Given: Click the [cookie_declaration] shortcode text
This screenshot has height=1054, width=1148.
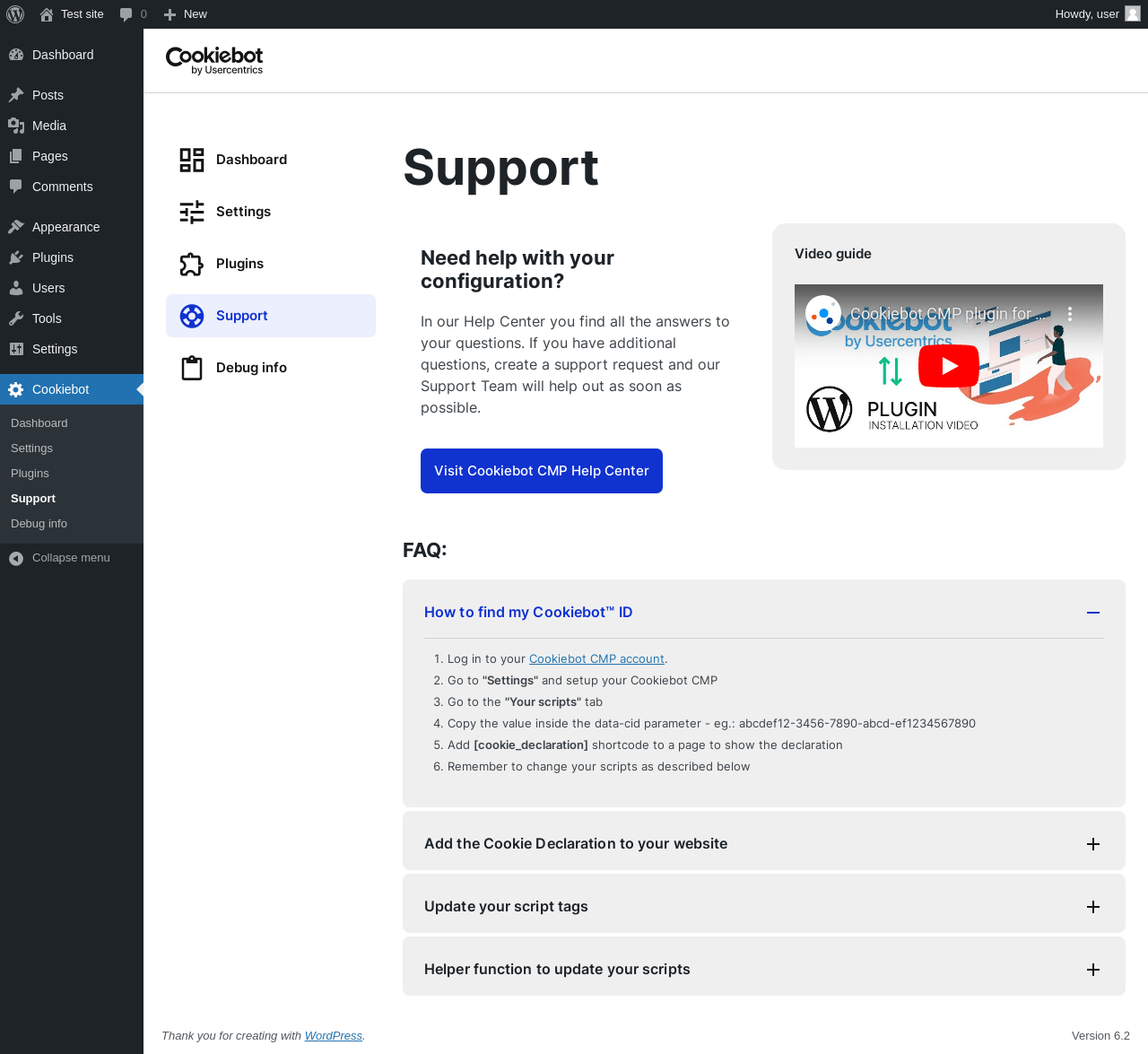Looking at the screenshot, I should pyautogui.click(x=531, y=745).
